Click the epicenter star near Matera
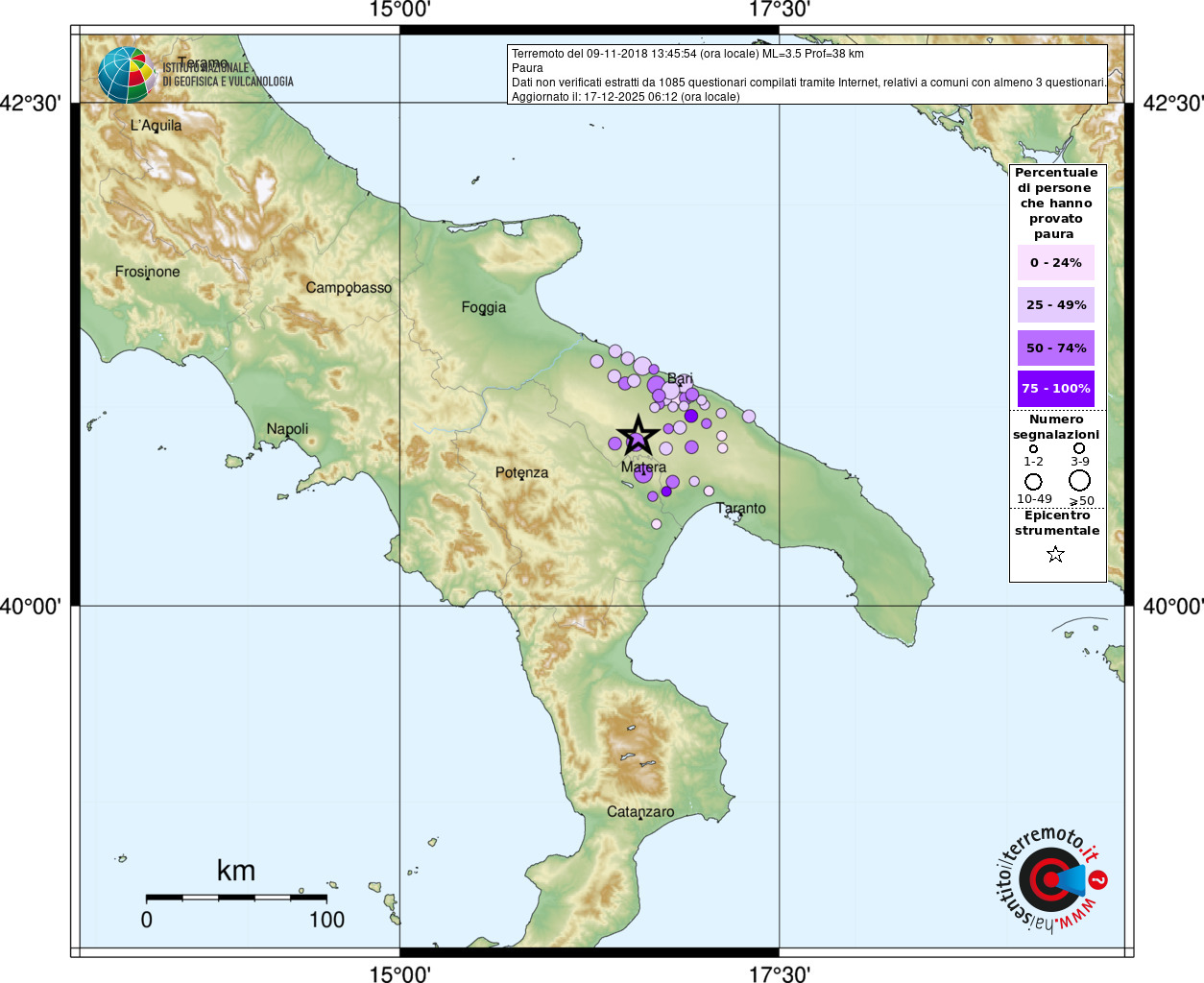The width and height of the screenshot is (1204, 983). pos(638,436)
